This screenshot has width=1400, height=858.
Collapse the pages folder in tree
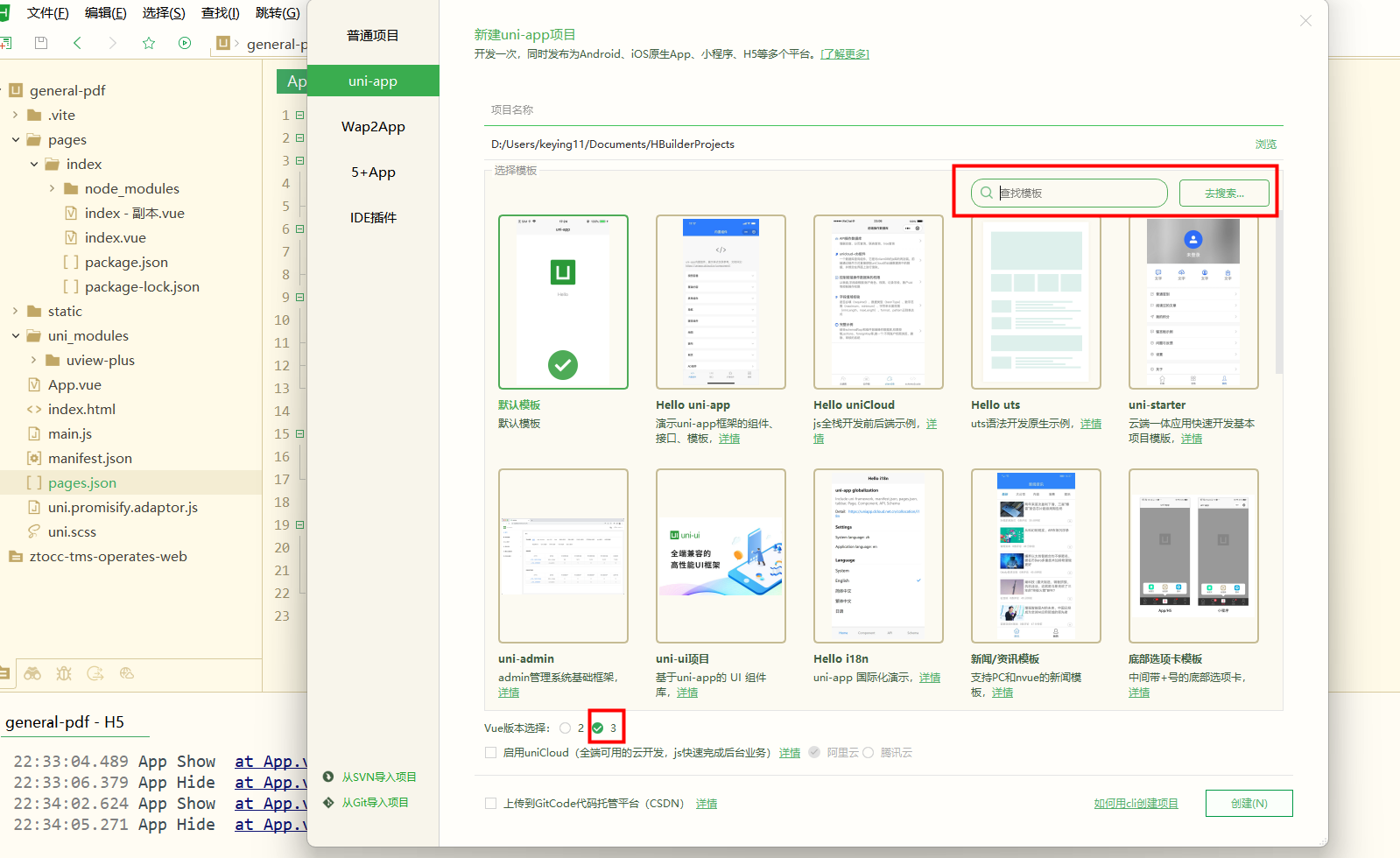16,139
